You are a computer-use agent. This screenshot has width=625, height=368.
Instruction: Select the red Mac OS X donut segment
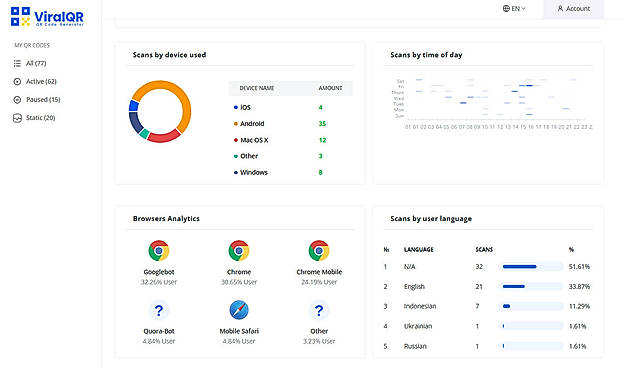click(x=164, y=137)
